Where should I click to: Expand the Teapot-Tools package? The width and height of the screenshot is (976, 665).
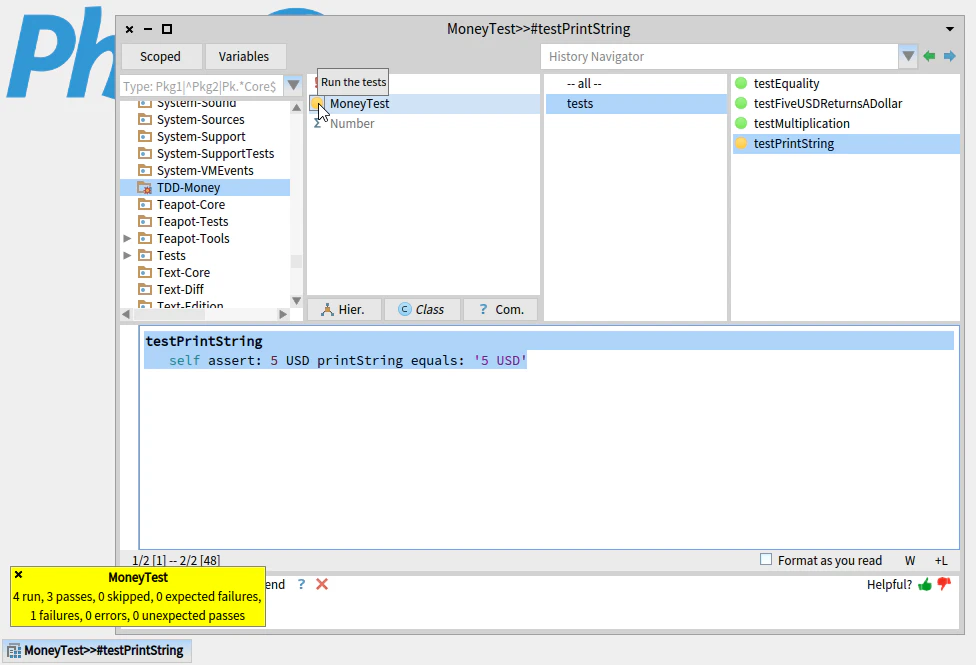(x=127, y=238)
